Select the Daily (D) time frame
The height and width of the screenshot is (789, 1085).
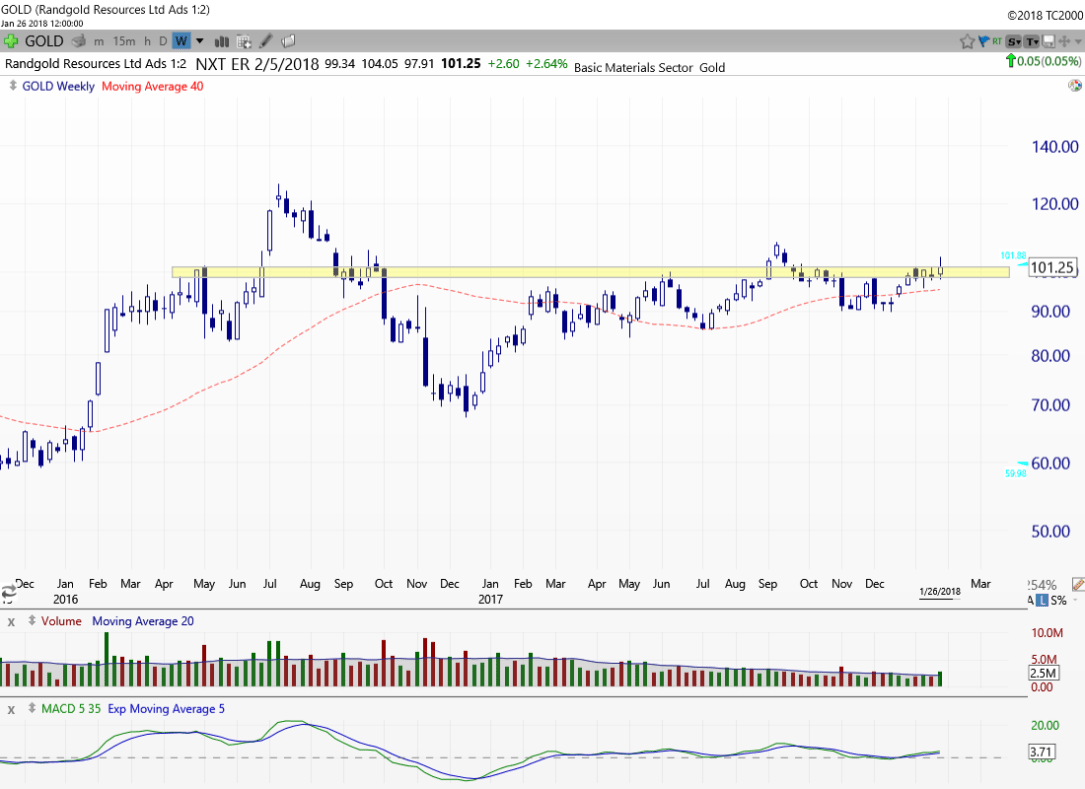pos(163,41)
